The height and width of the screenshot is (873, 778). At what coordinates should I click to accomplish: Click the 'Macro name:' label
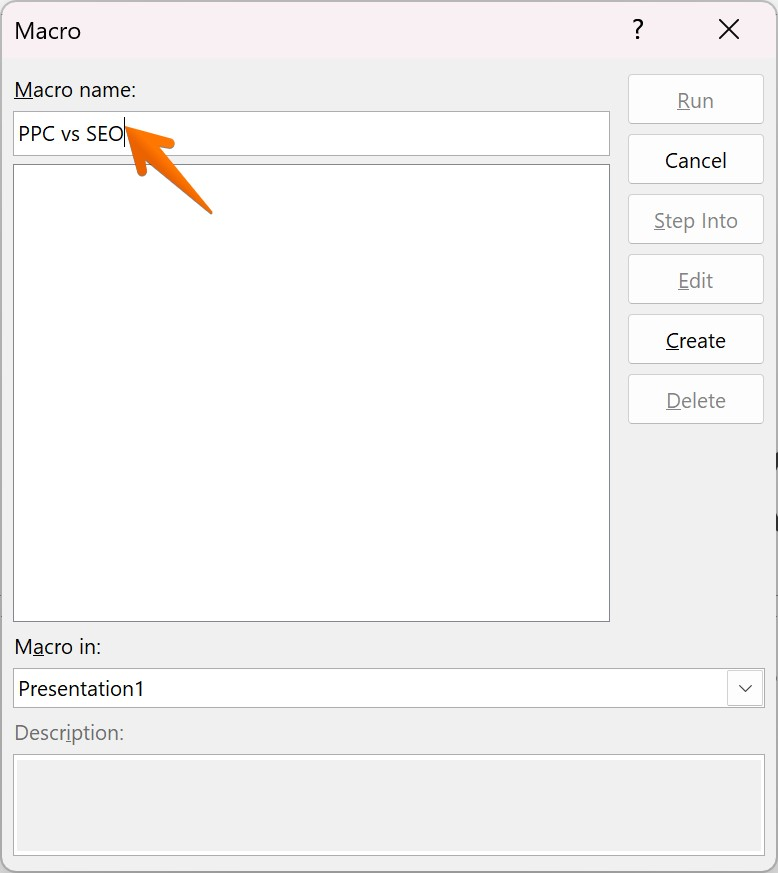click(75, 90)
